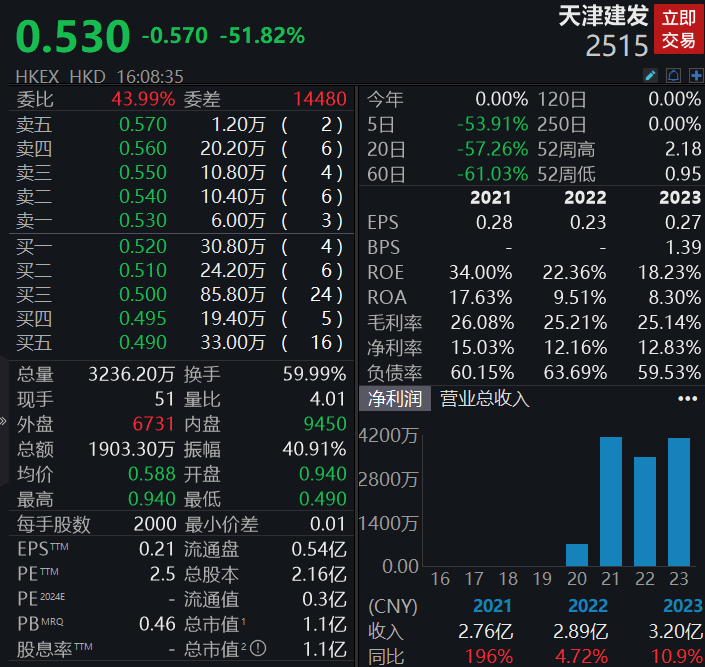Click 买三 volume 85.80万
Screen dimensions: 705x667
(x=232, y=295)
